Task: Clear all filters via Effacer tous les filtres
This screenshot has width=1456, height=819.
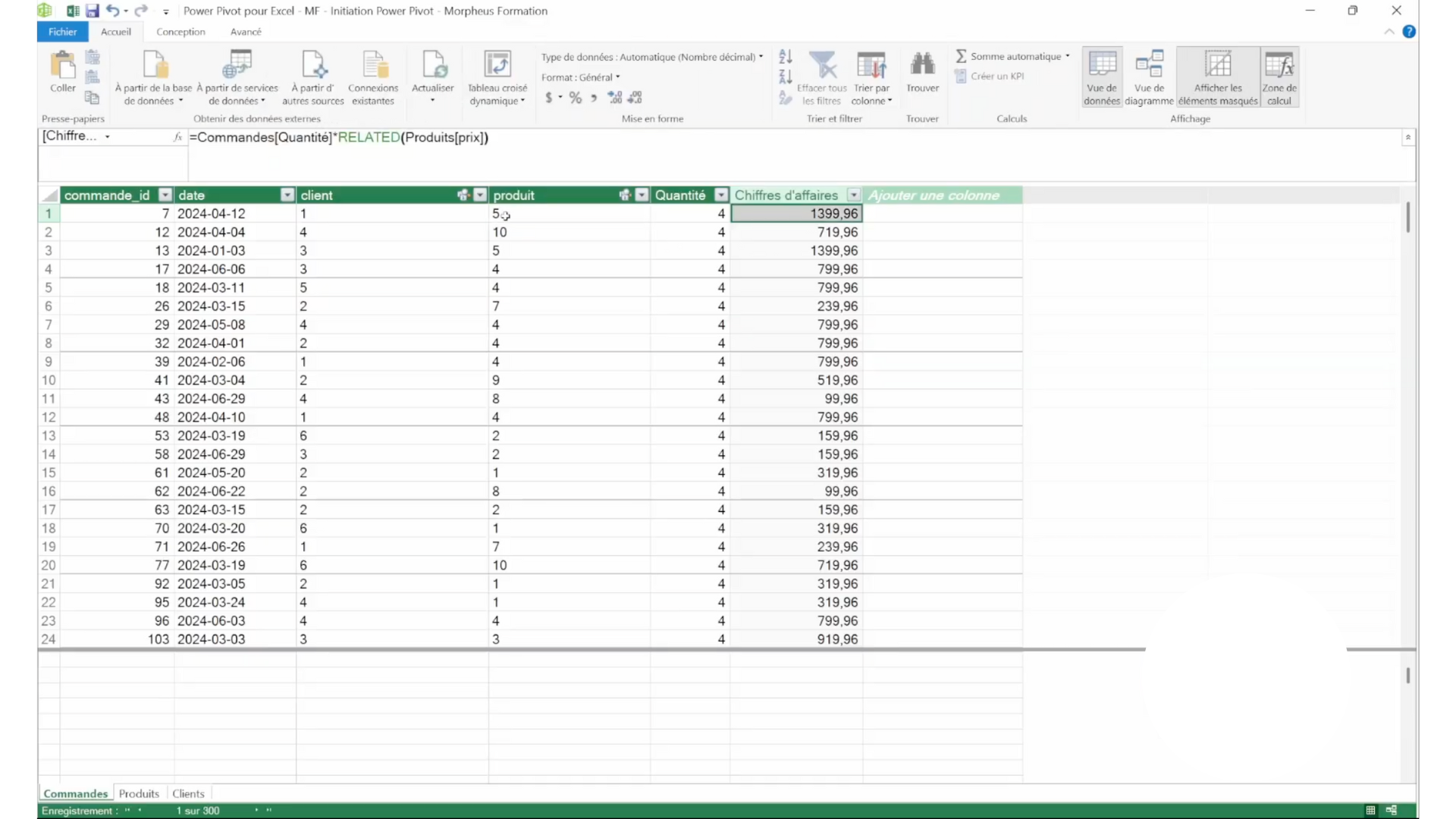Action: [x=824, y=76]
